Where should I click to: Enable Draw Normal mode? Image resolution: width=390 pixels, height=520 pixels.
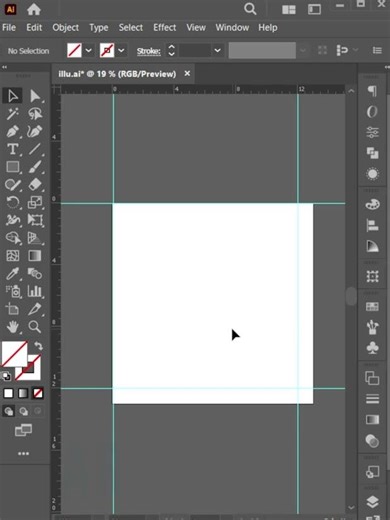pos(9,411)
